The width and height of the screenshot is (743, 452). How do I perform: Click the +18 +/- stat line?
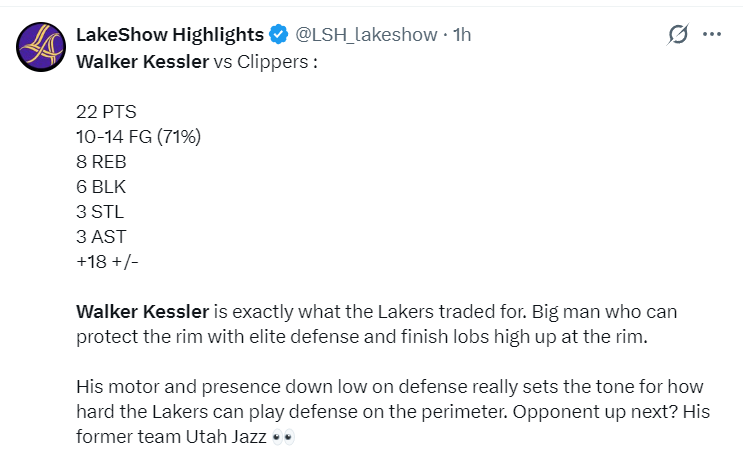pos(107,262)
